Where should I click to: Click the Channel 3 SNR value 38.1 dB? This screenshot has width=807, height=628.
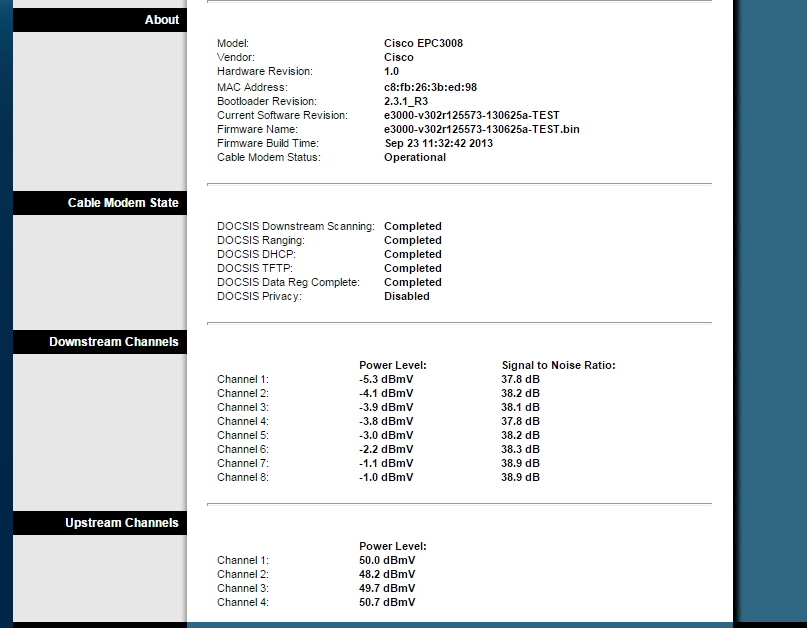(x=520, y=407)
